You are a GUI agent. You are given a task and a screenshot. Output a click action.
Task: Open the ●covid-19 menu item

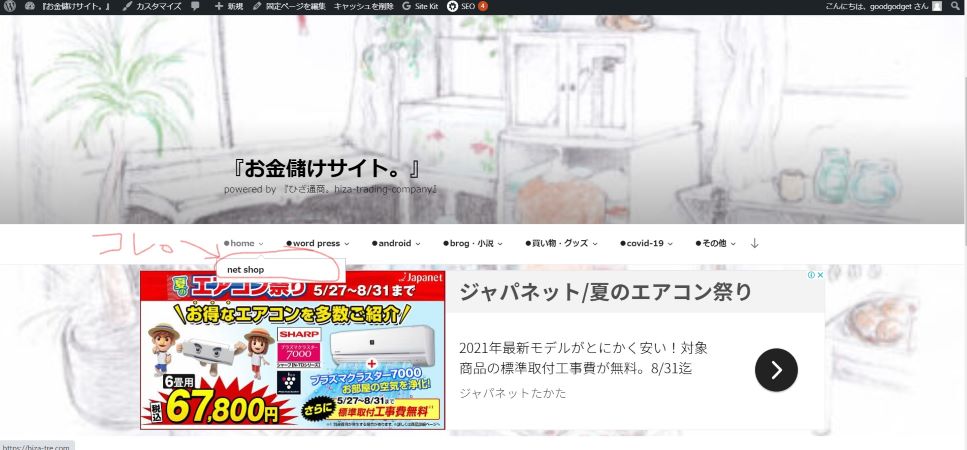click(x=642, y=243)
